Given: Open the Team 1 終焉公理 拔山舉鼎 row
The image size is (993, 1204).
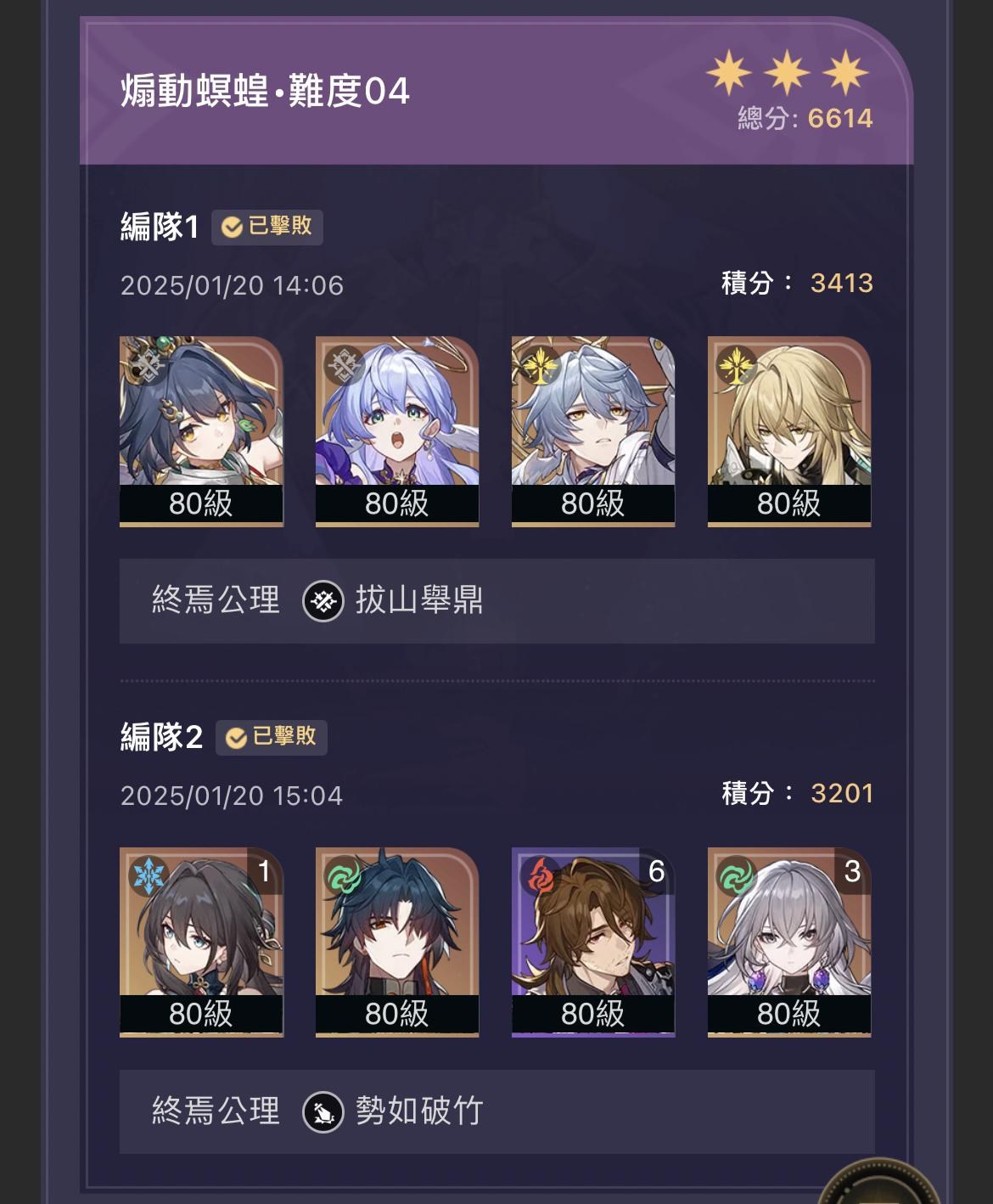Looking at the screenshot, I should click(x=497, y=601).
